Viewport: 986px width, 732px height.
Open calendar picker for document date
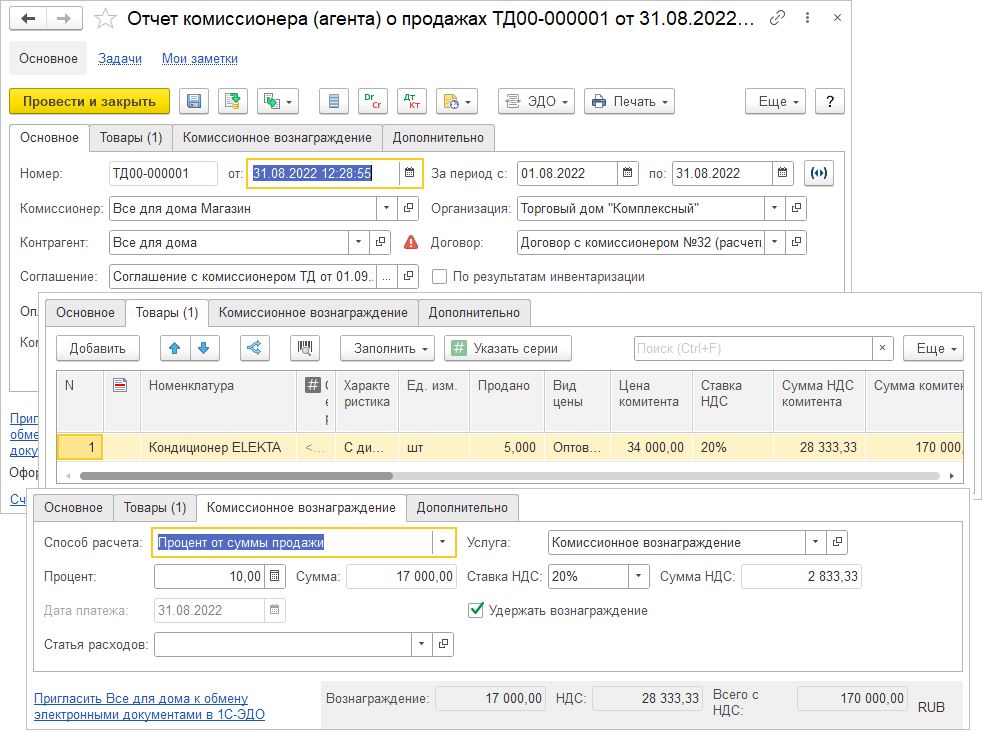pyautogui.click(x=409, y=173)
